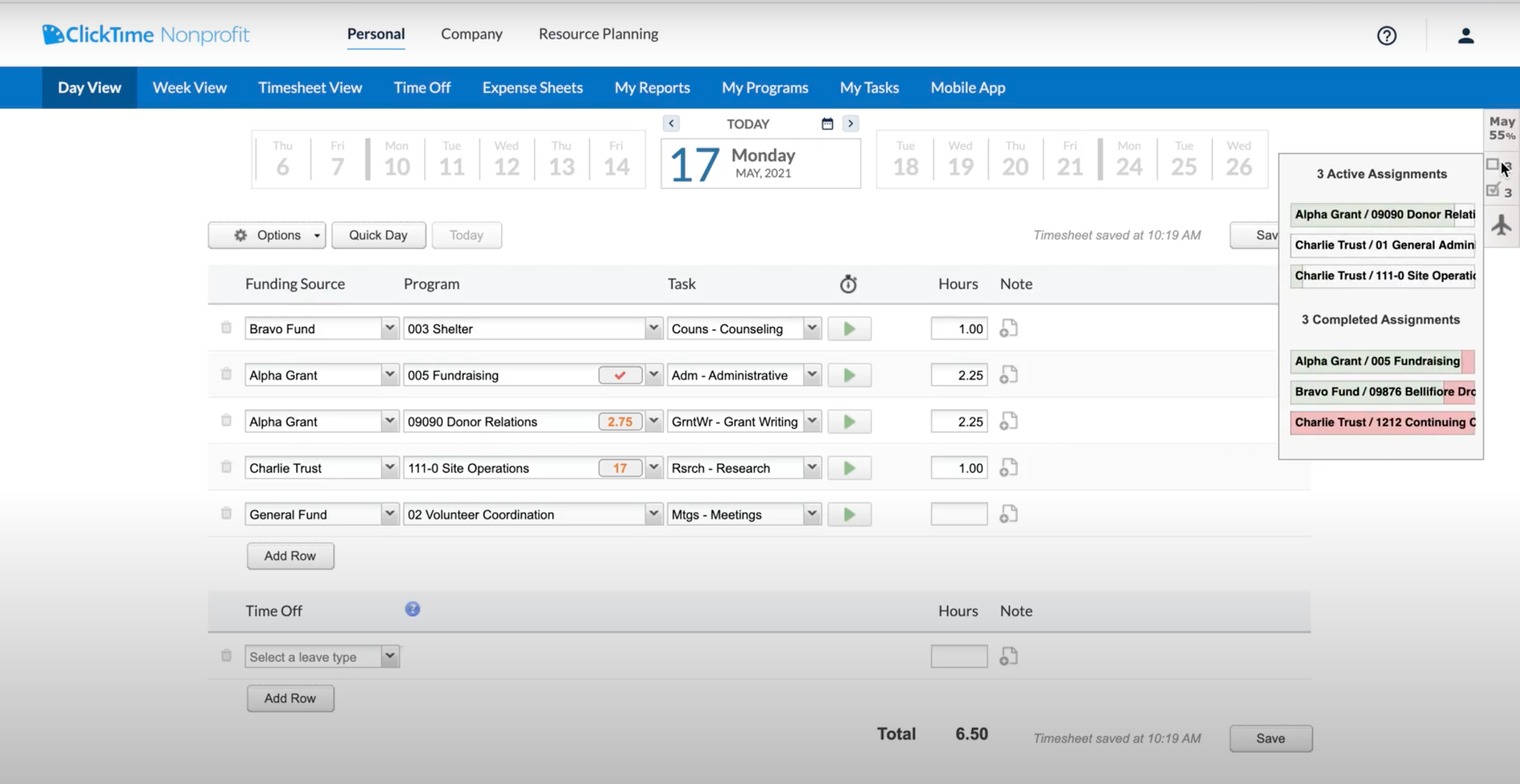Switch to the Week View tab
Viewport: 1520px width, 784px height.
click(189, 88)
